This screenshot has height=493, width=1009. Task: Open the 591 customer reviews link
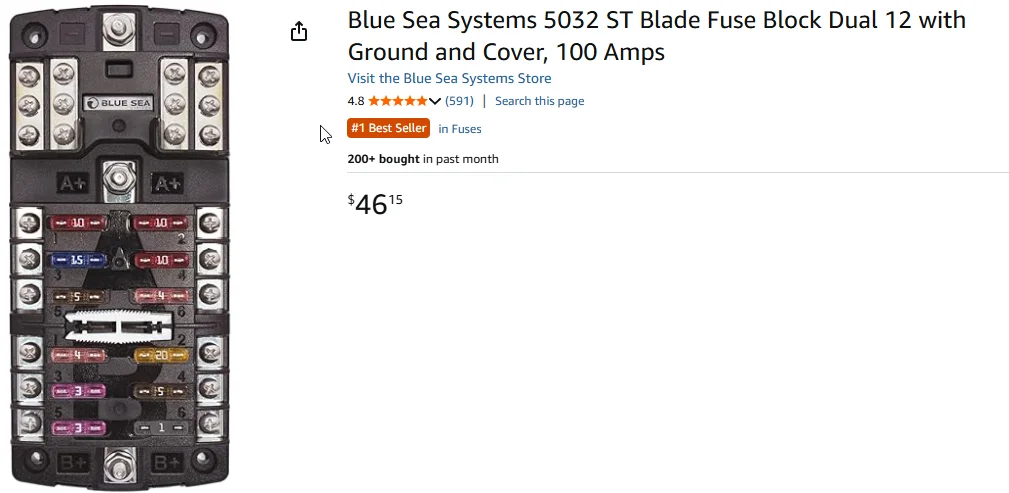pos(459,101)
